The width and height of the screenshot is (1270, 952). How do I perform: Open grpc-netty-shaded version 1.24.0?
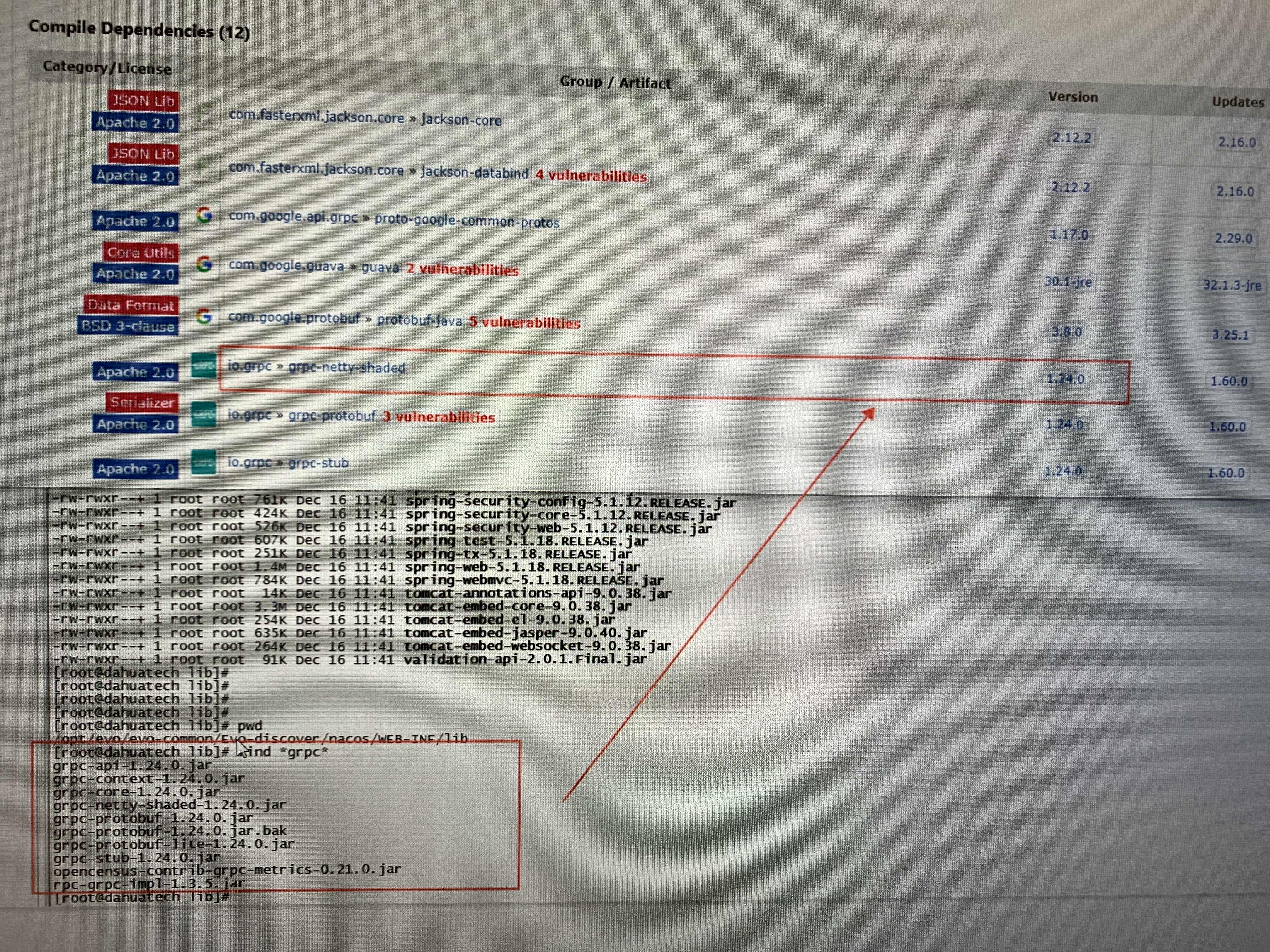pyautogui.click(x=1066, y=379)
